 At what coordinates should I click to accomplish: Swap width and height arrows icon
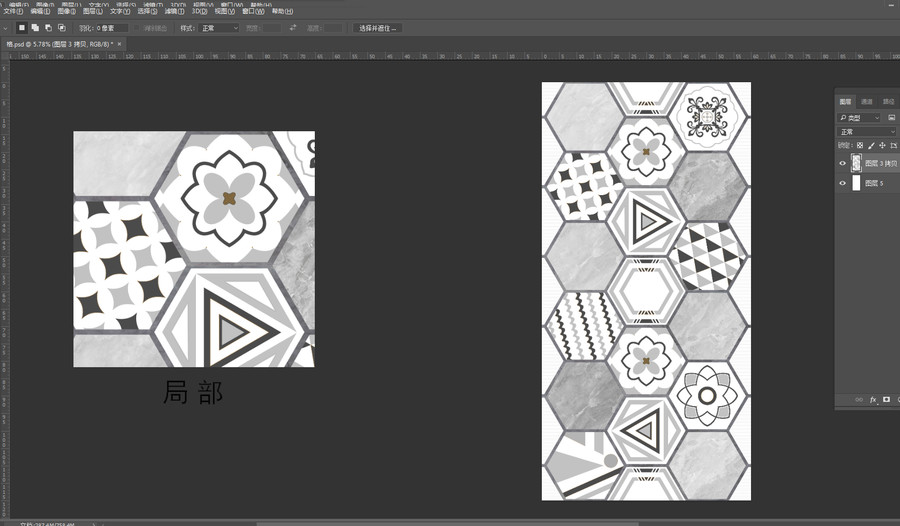(293, 28)
